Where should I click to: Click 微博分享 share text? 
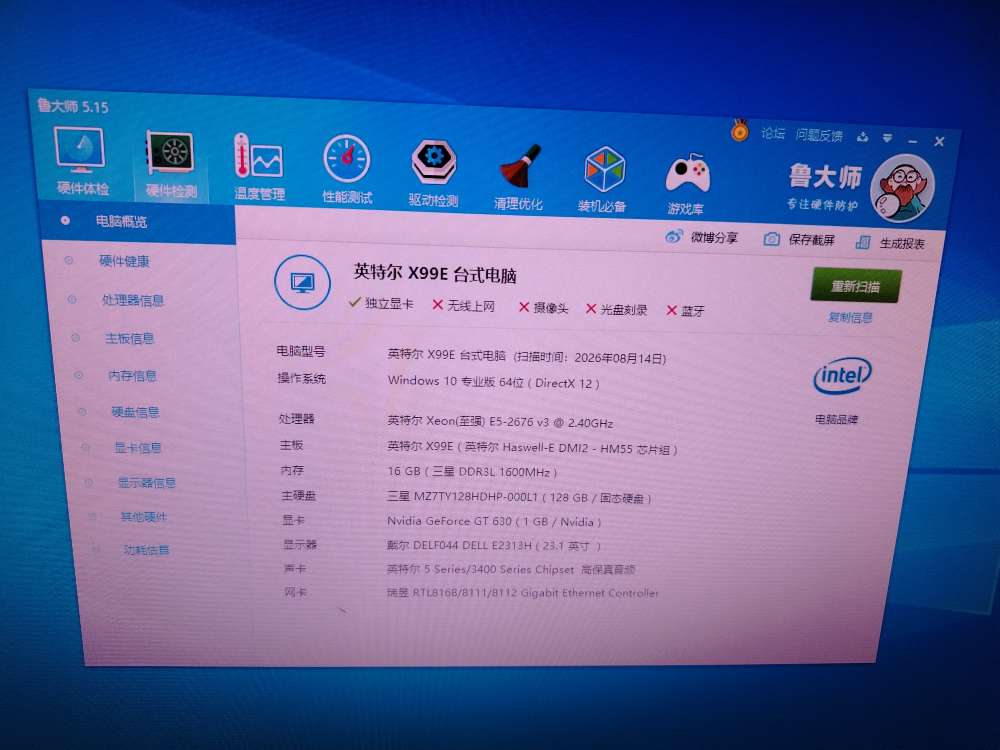point(714,237)
